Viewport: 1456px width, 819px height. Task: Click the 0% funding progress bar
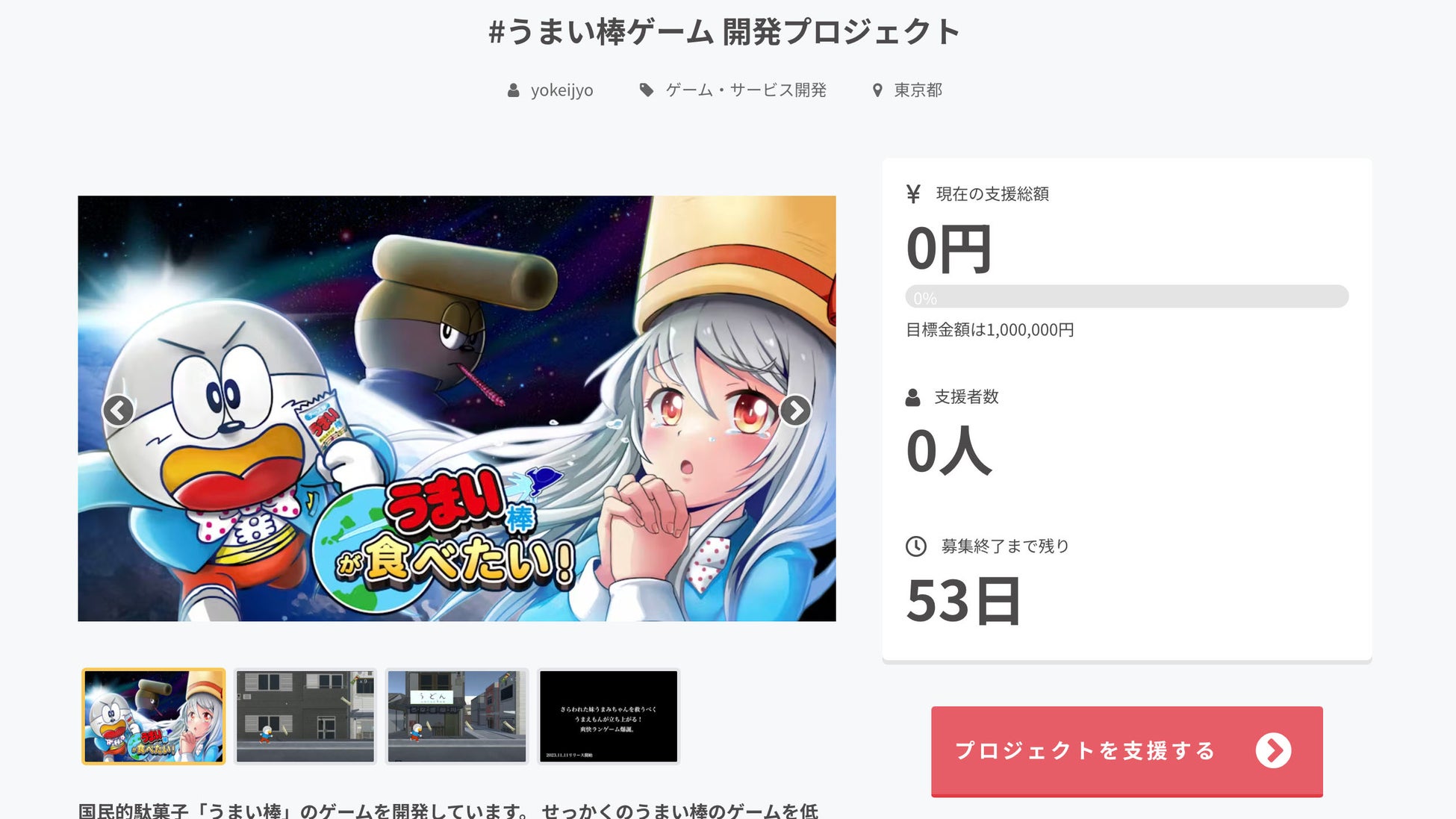click(1127, 296)
